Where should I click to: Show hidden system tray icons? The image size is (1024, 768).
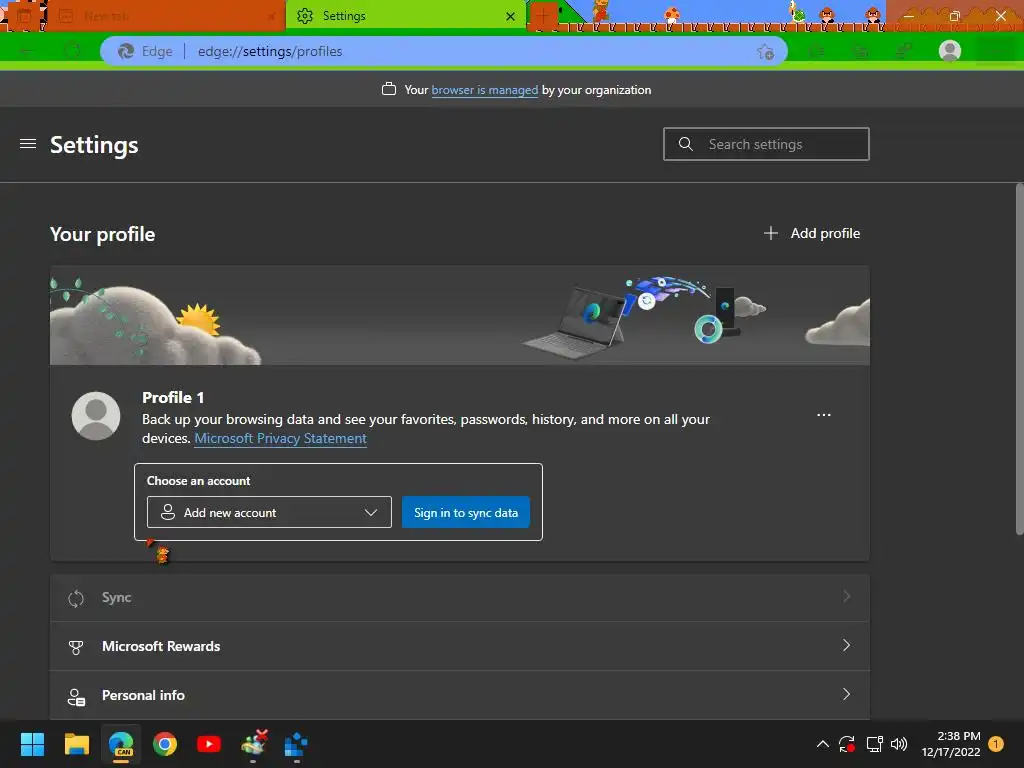pos(823,744)
